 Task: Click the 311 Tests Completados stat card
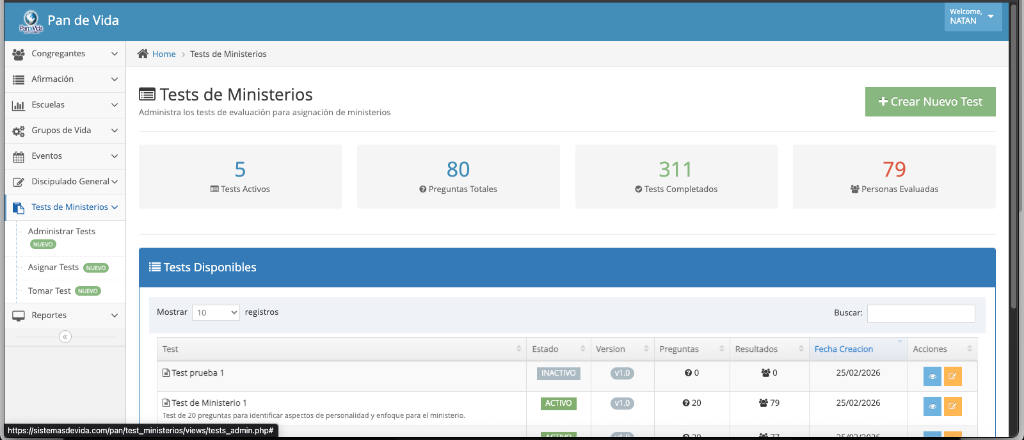[676, 177]
